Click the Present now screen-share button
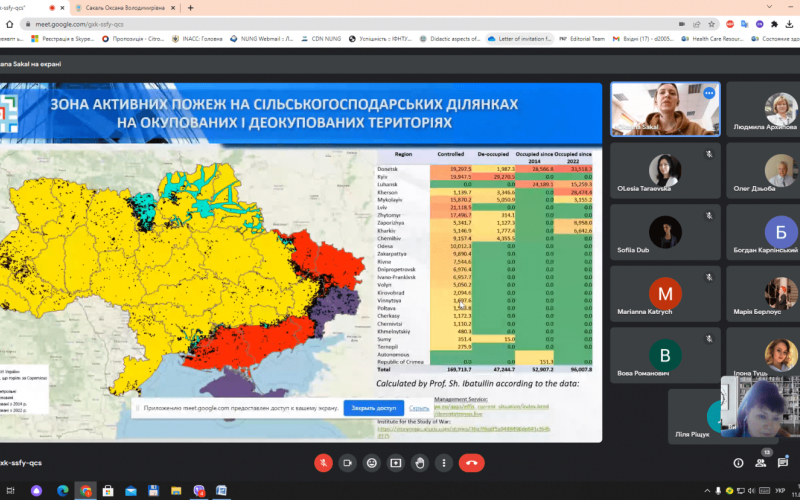 pos(396,463)
